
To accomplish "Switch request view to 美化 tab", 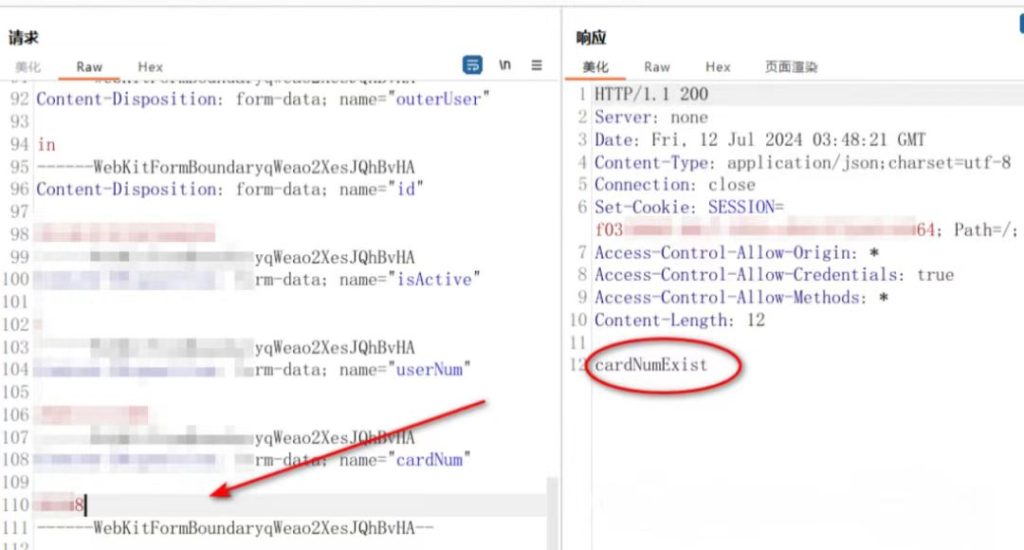I will tap(27, 67).
